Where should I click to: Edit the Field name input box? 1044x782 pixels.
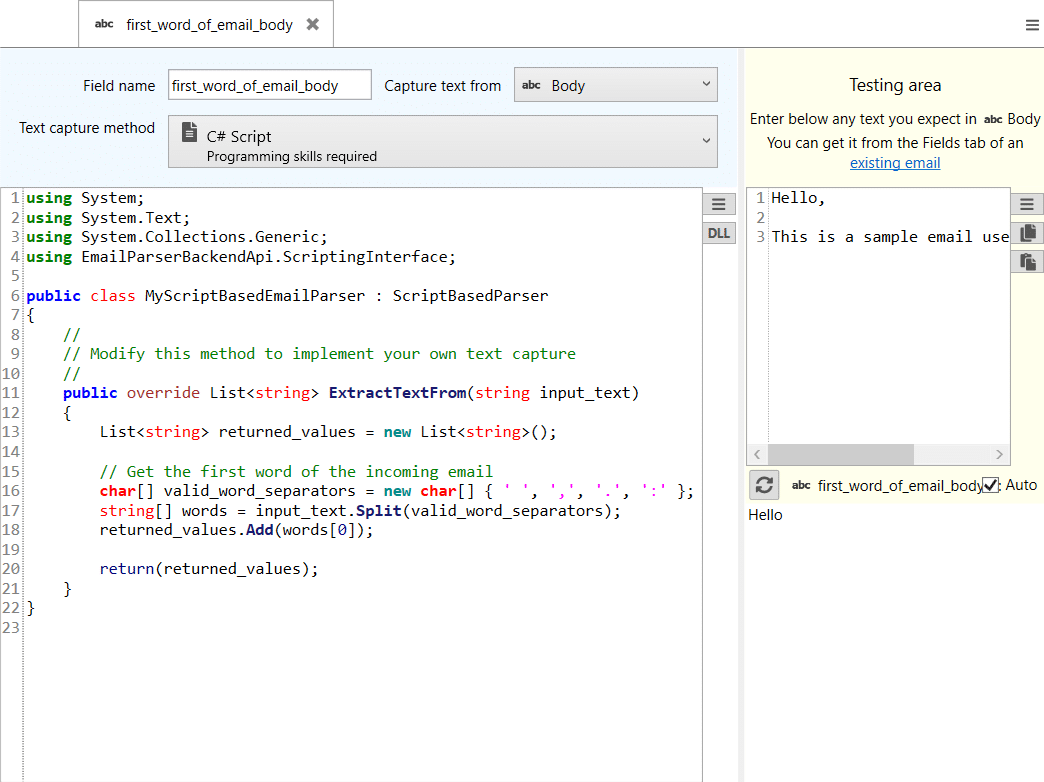(x=270, y=85)
